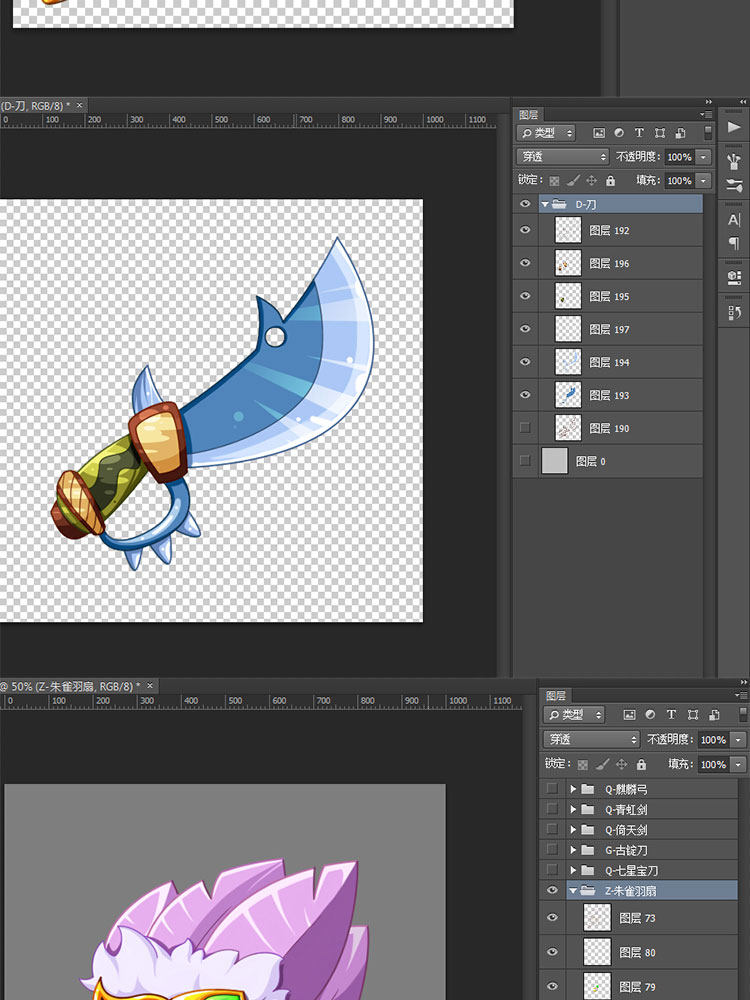Expand the G-古锭刀 layer group
This screenshot has width=750, height=1000.
[573, 850]
